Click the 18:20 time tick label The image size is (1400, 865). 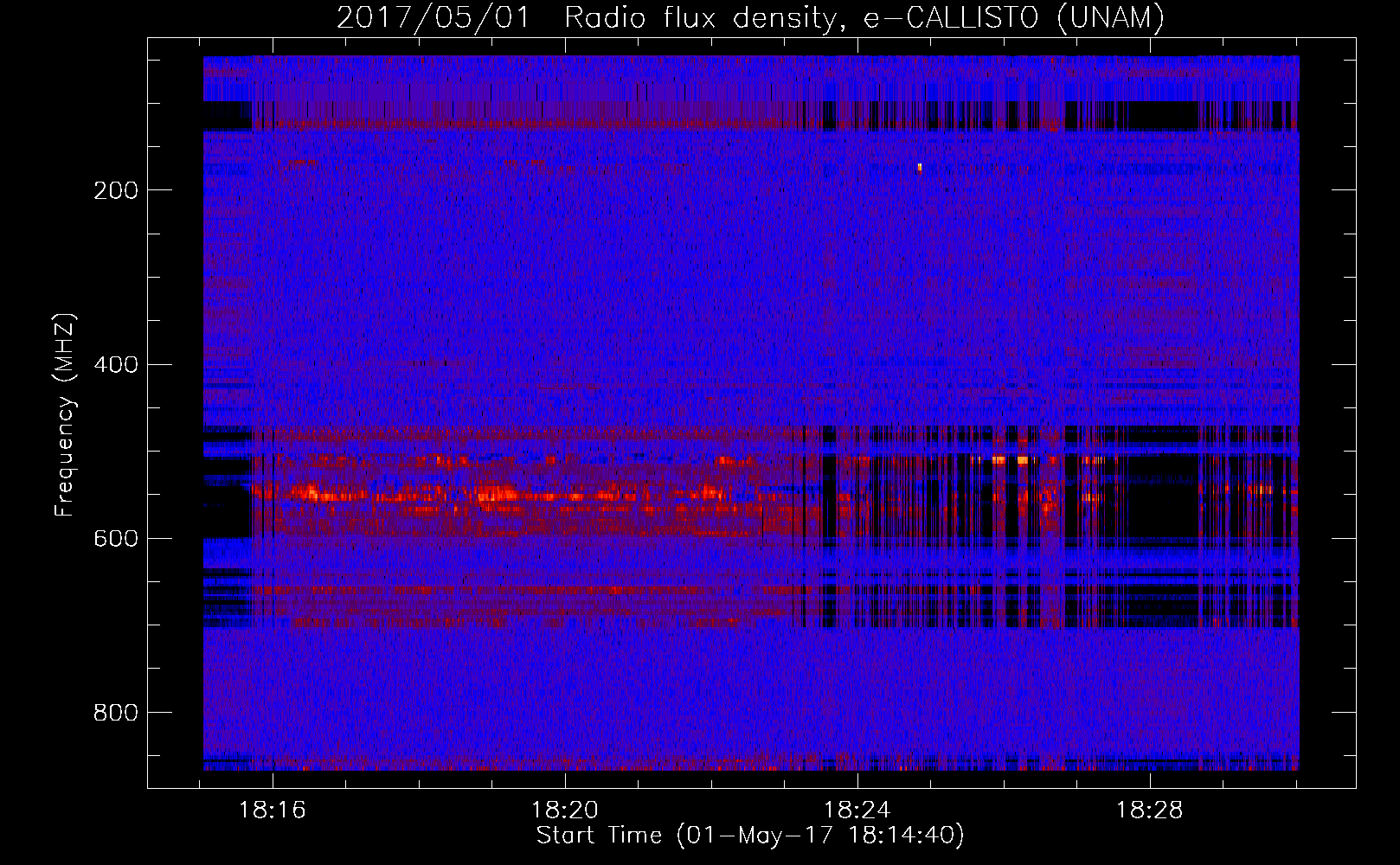(x=565, y=811)
